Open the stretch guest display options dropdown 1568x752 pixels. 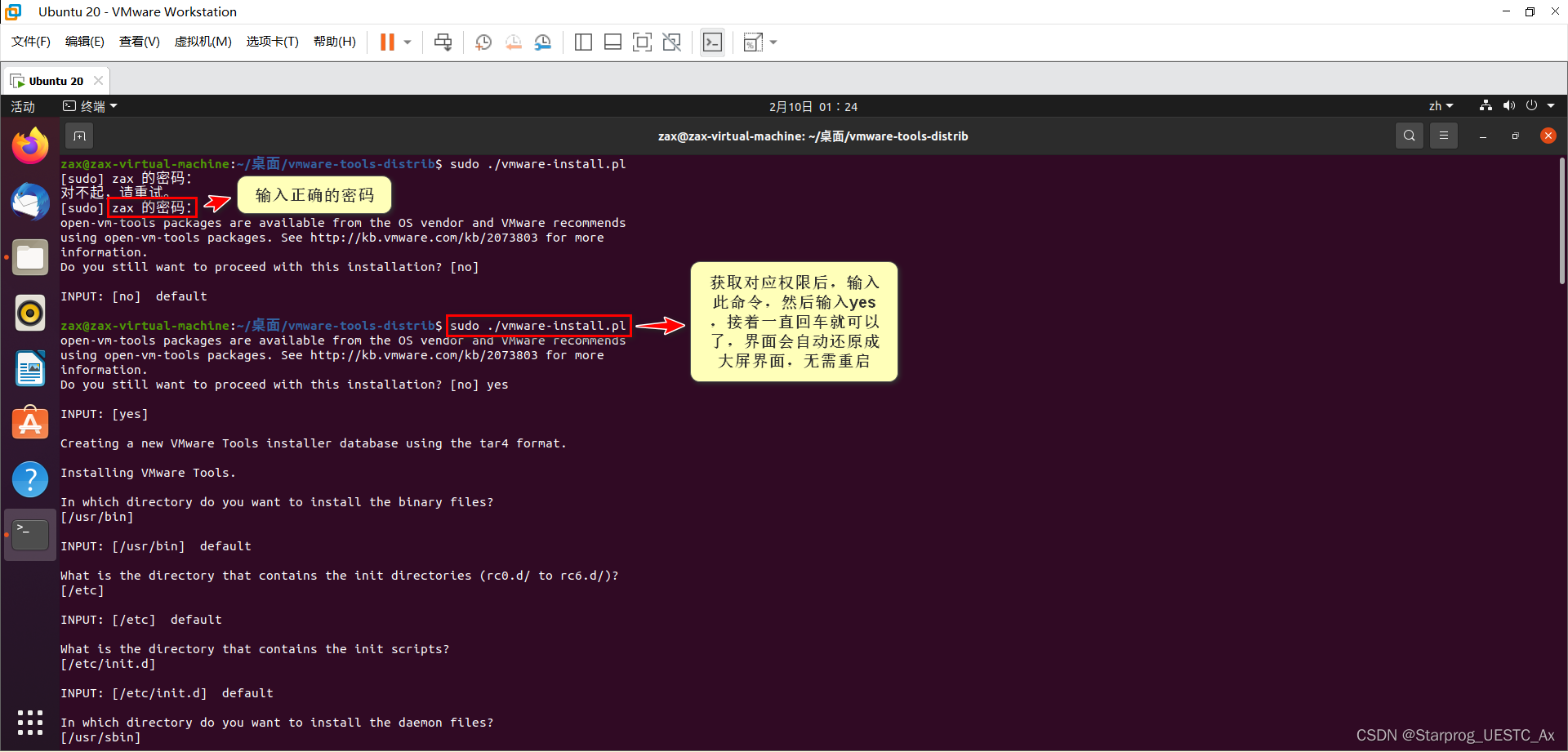point(773,42)
